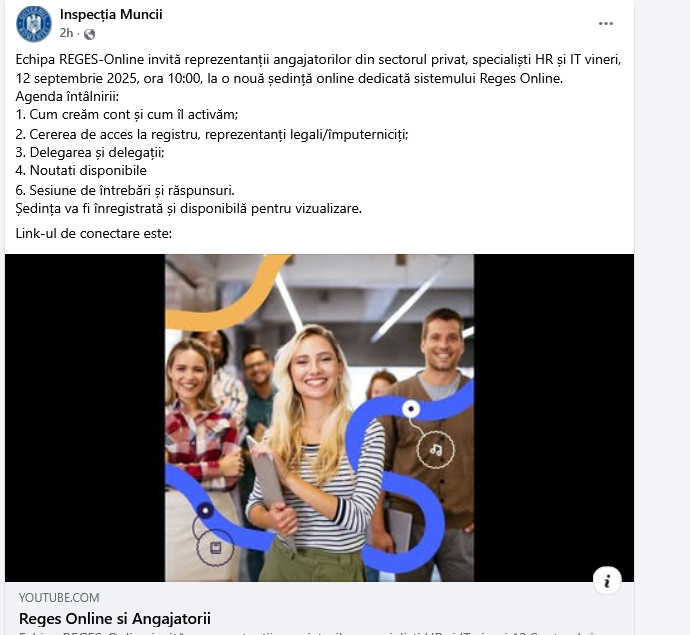This screenshot has height=635, width=690.
Task: Click the black area left of preview photo
Action: pyautogui.click(x=85, y=418)
